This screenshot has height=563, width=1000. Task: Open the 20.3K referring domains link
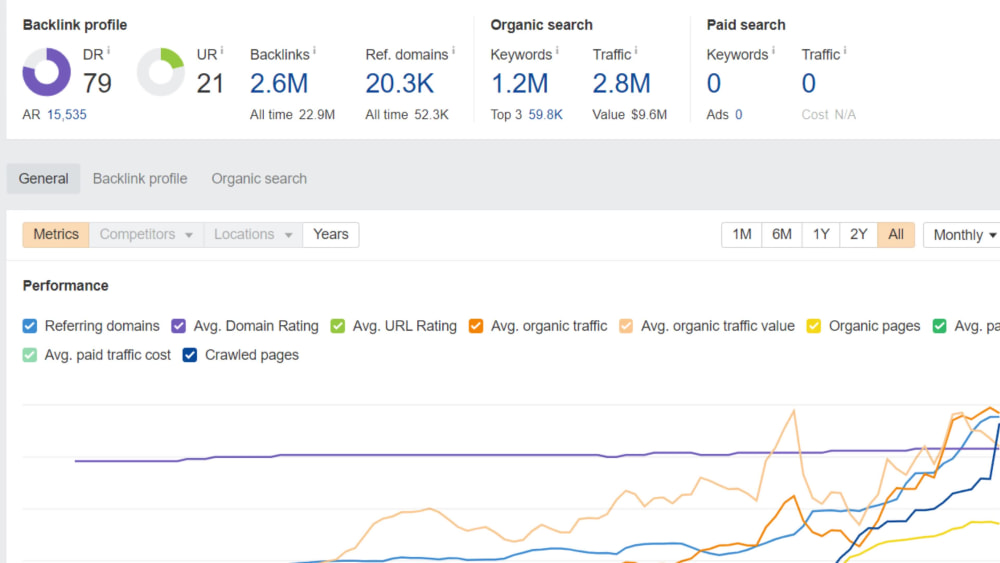399,84
